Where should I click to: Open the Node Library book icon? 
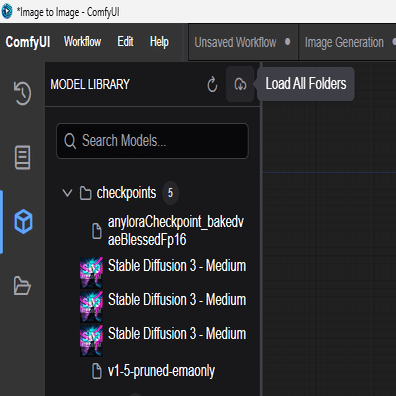[x=22, y=157]
